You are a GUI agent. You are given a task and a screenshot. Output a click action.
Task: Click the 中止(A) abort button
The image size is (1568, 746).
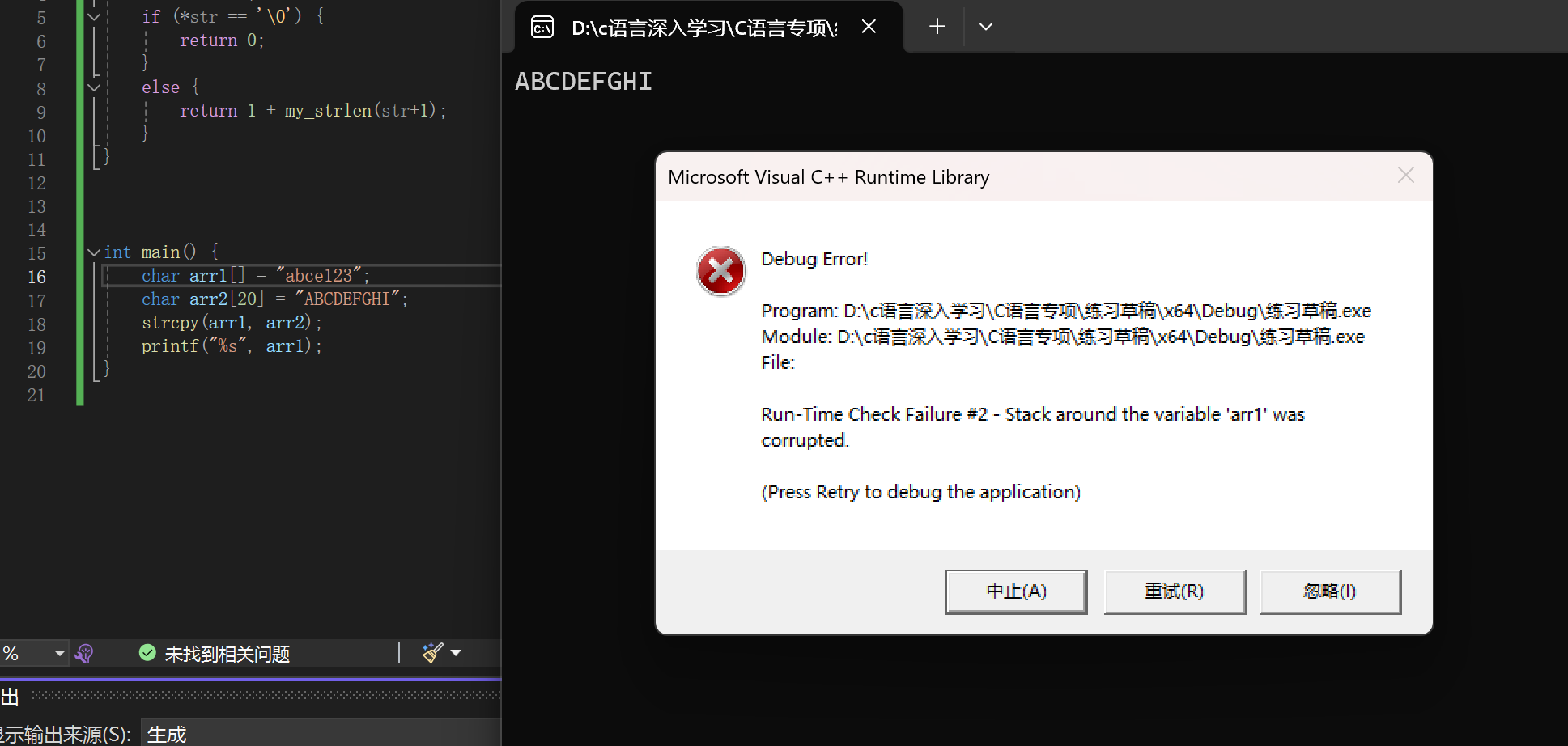[1016, 591]
